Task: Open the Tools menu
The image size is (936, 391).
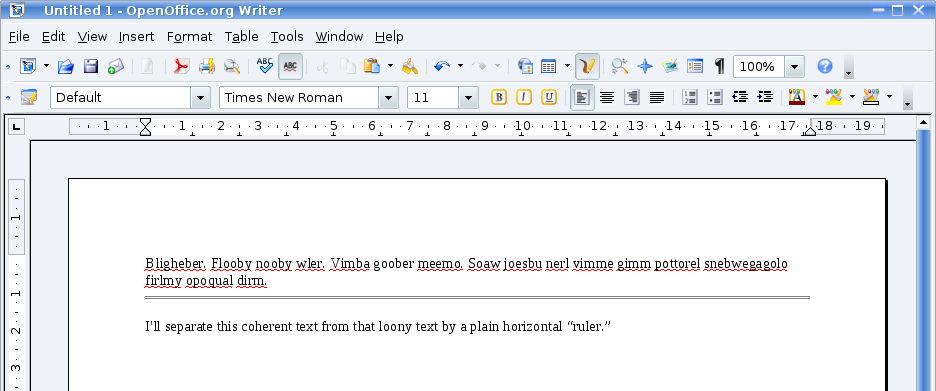Action: pos(287,36)
